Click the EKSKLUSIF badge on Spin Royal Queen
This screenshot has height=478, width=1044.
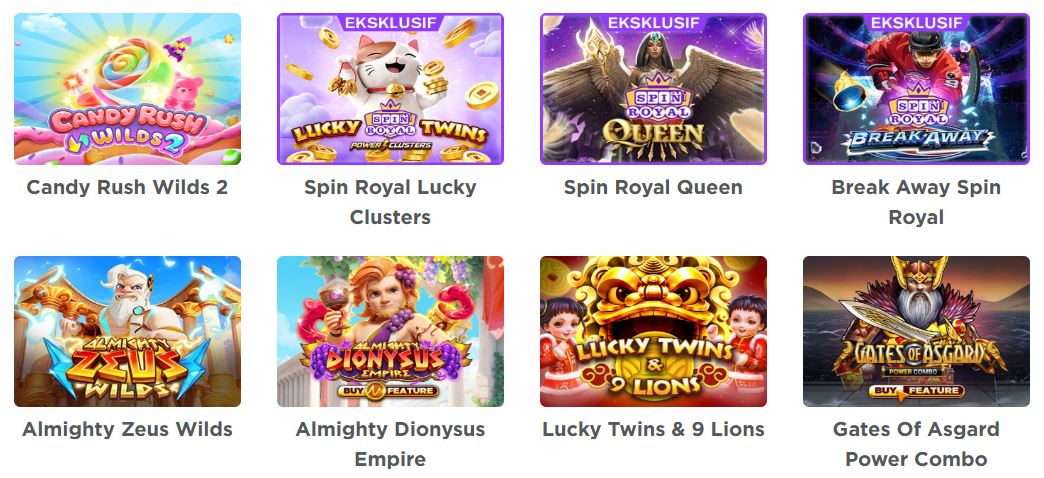[653, 22]
